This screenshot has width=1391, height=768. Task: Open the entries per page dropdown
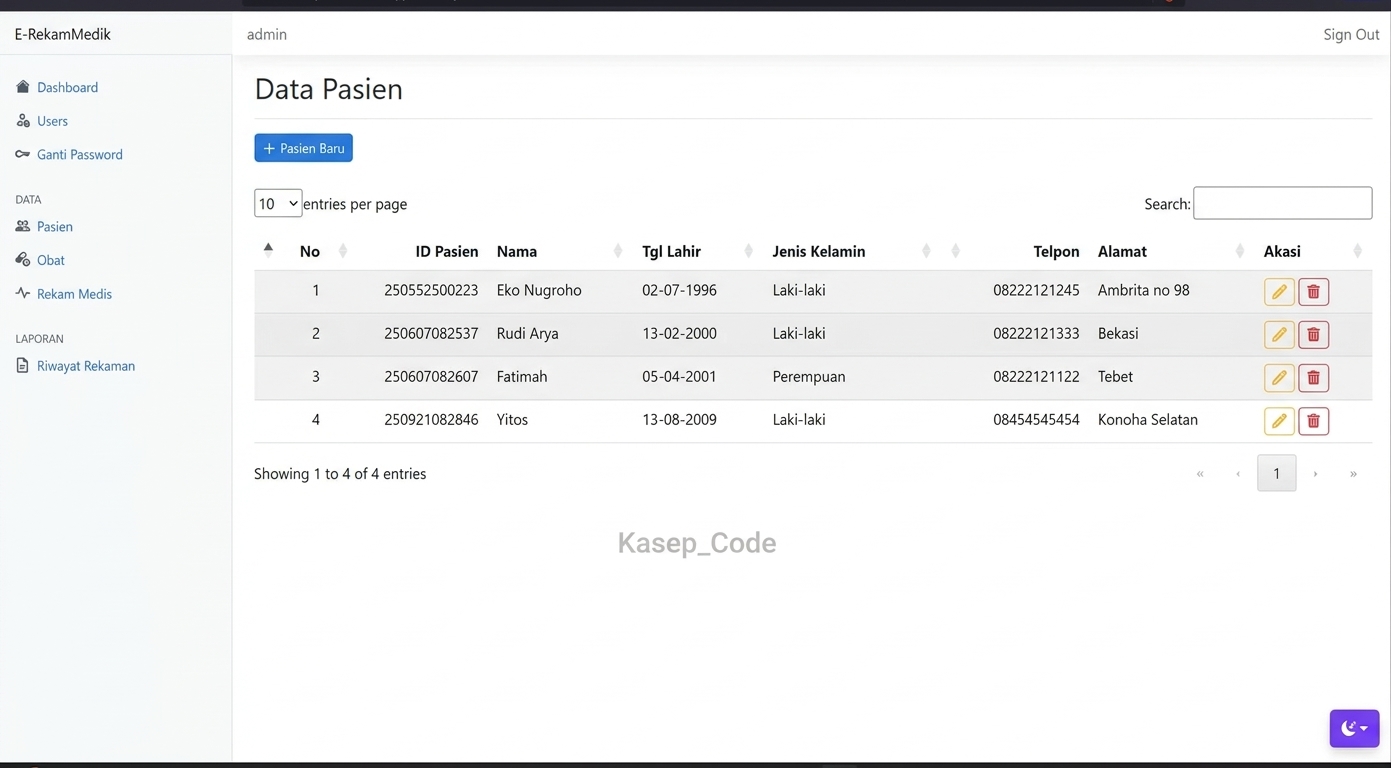point(278,203)
